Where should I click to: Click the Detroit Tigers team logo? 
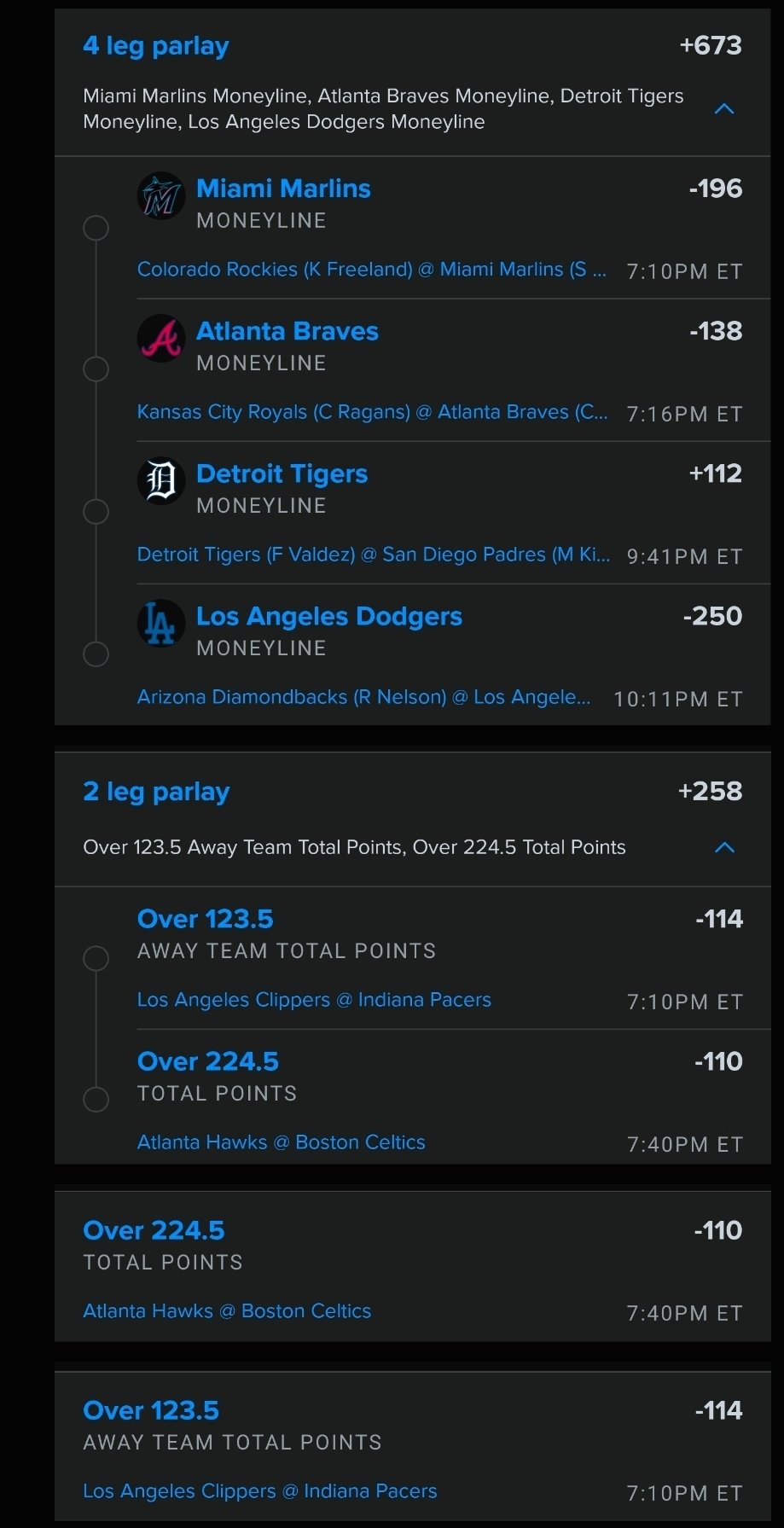pyautogui.click(x=161, y=481)
